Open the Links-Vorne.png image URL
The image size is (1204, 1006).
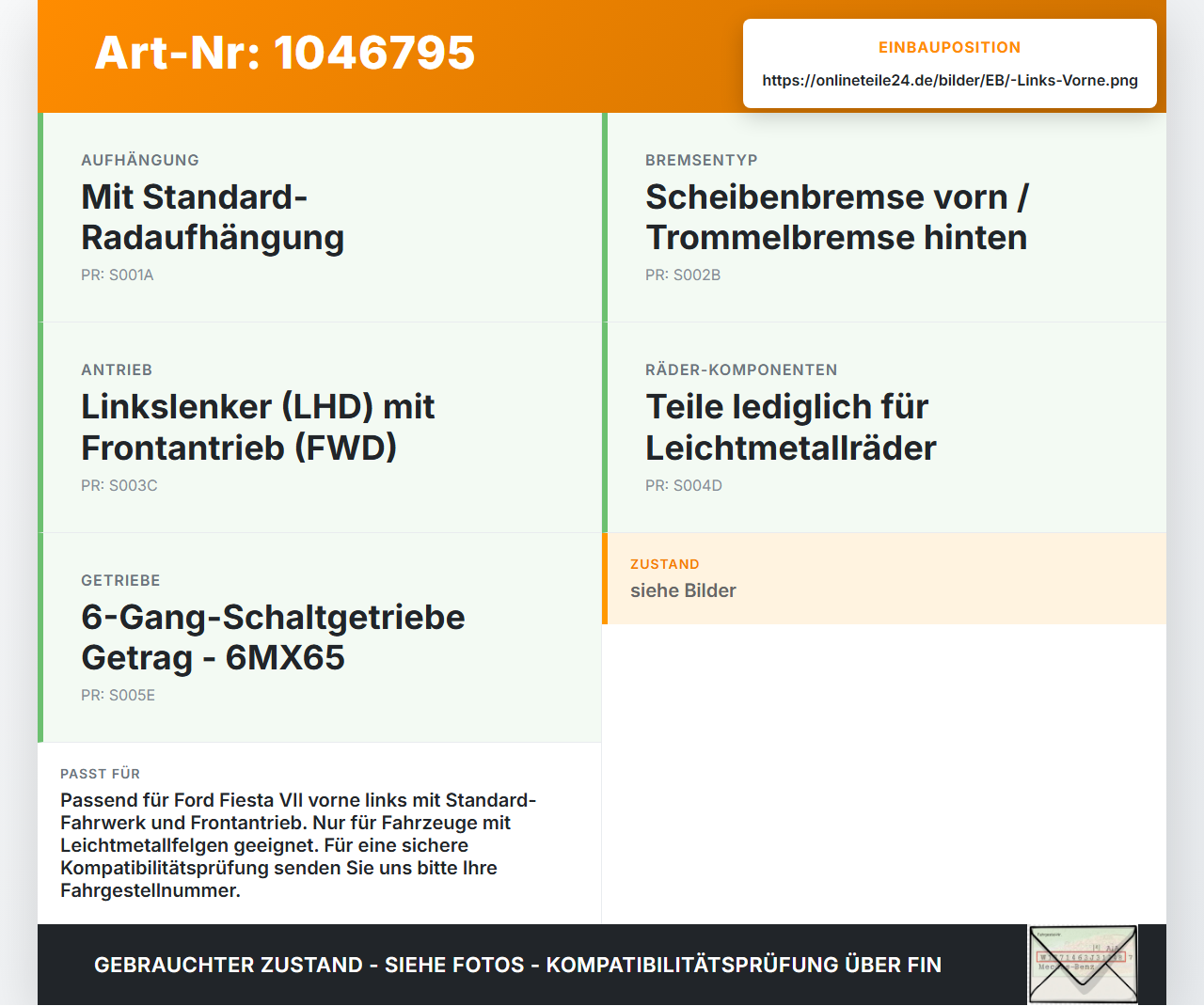pos(950,80)
